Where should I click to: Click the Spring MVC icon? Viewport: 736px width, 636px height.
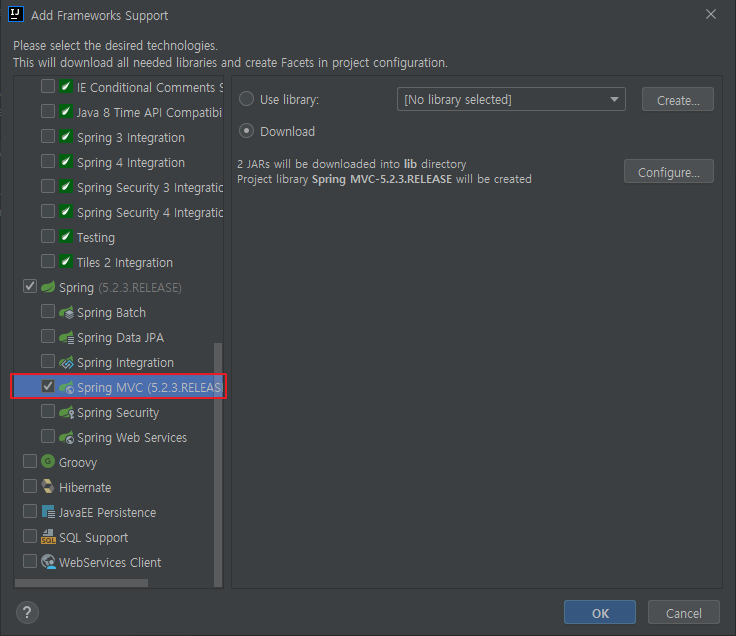[66, 387]
